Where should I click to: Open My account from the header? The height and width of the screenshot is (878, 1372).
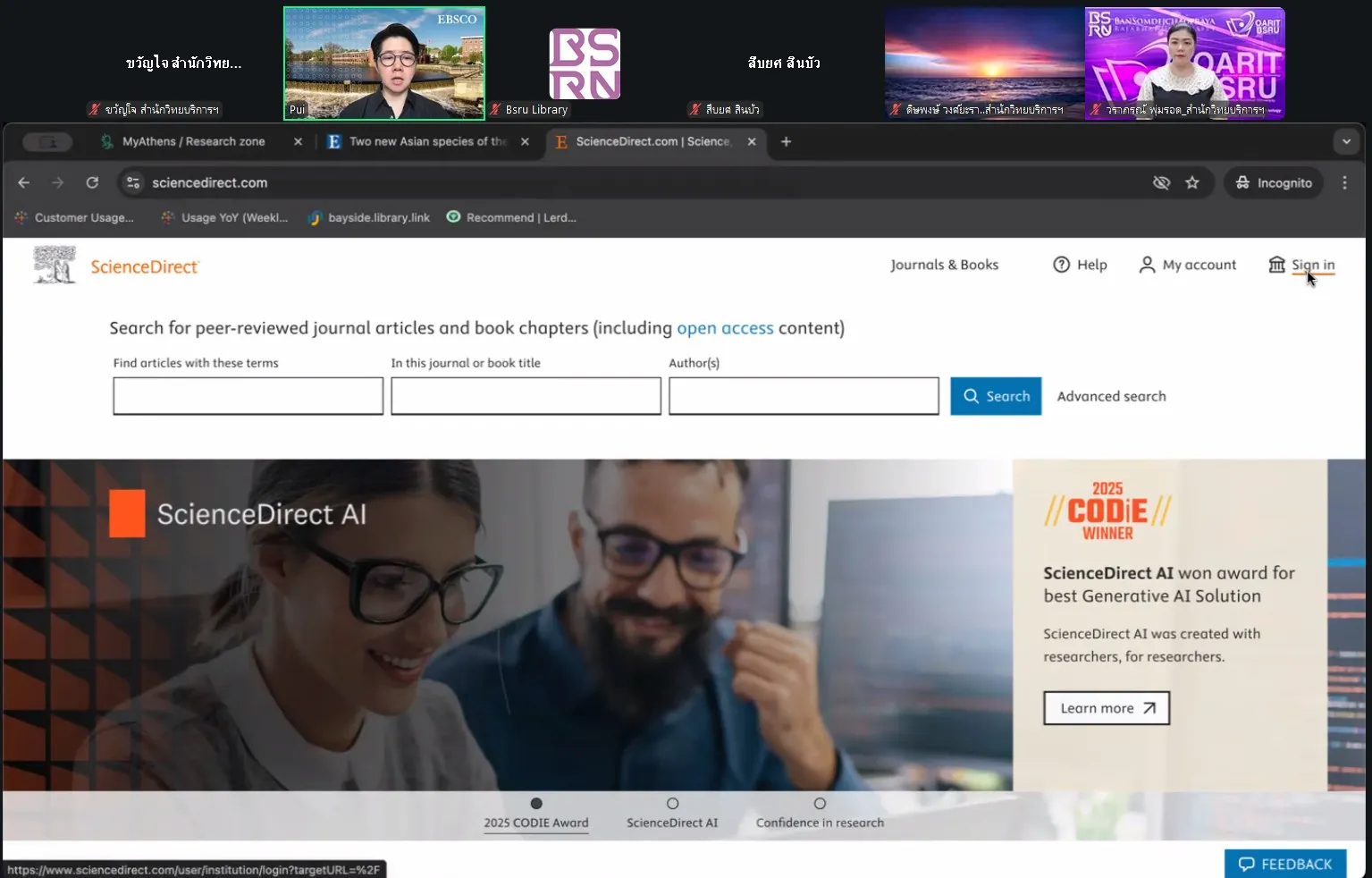click(1187, 265)
